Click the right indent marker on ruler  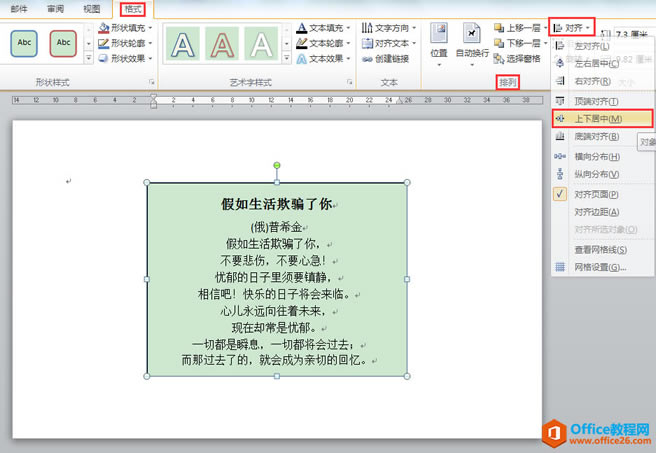(399, 101)
